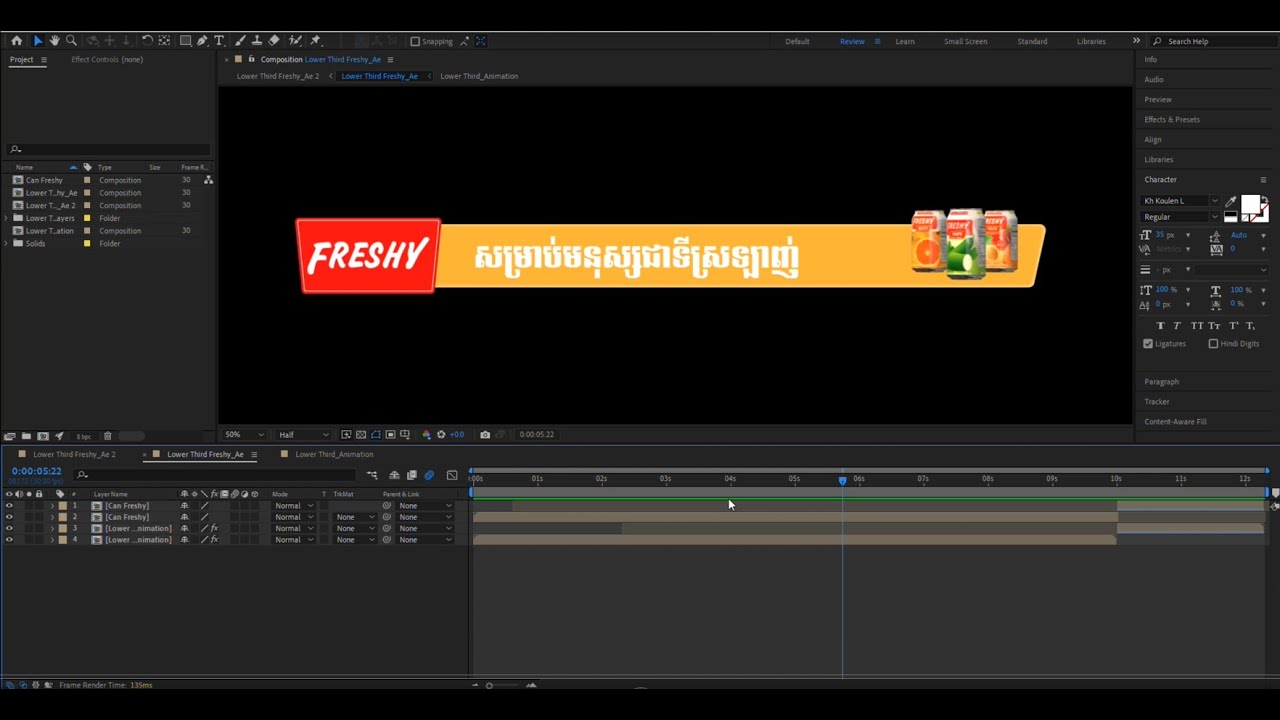Select the Rotation tool
The height and width of the screenshot is (720, 1280).
coord(147,41)
